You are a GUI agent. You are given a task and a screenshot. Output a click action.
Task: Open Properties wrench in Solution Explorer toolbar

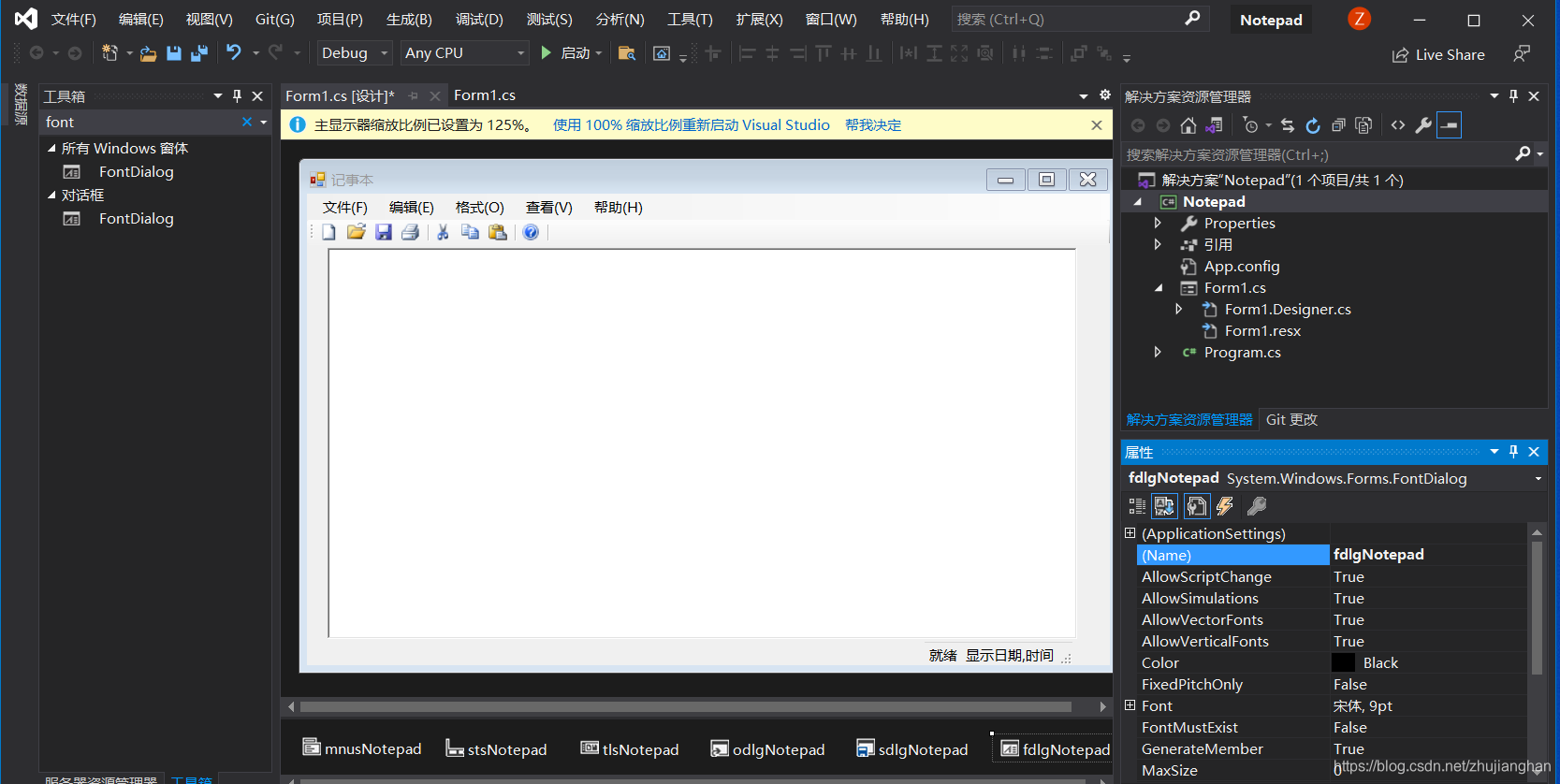[x=1423, y=125]
